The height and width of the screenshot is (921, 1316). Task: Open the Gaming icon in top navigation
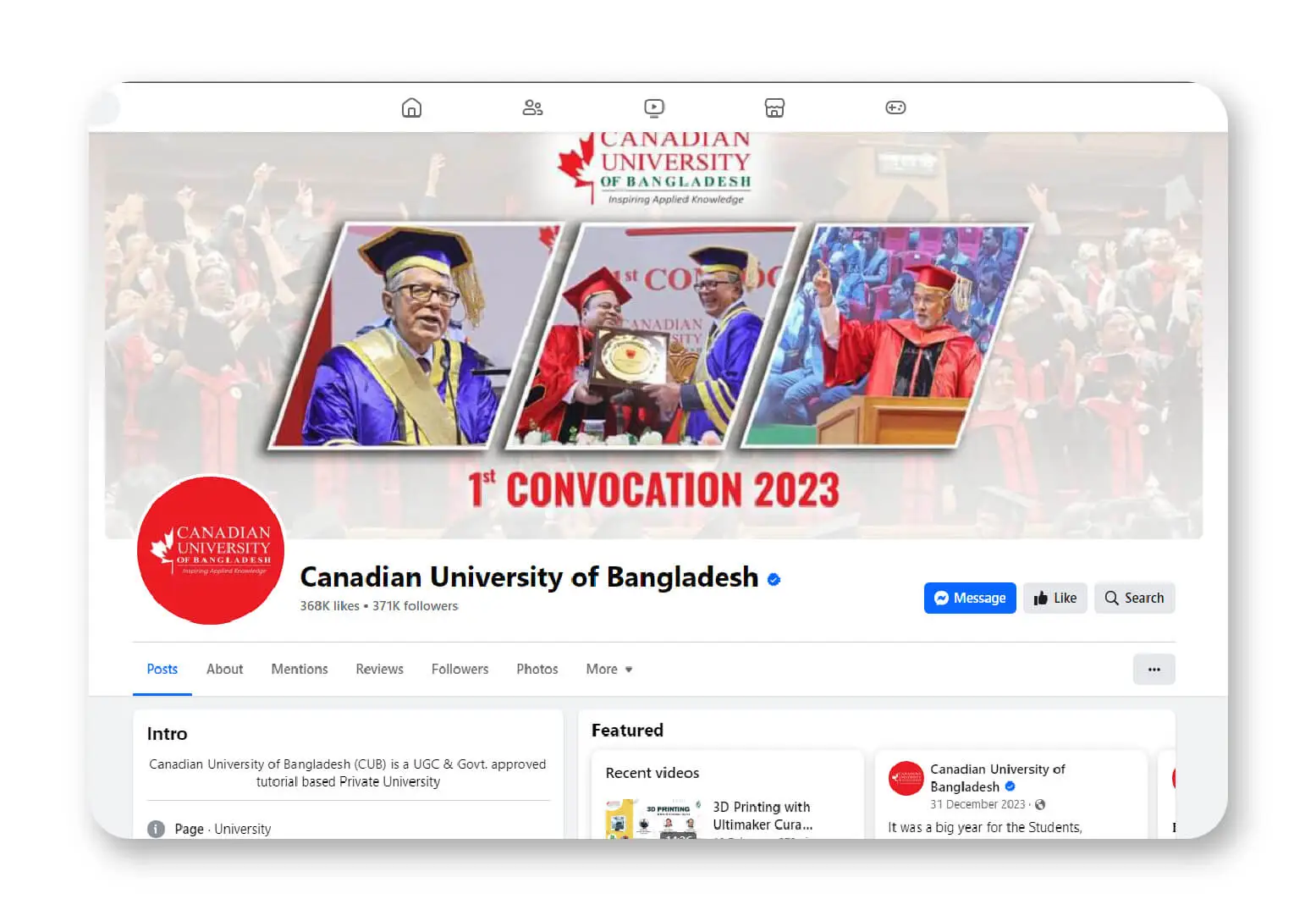[x=895, y=108]
